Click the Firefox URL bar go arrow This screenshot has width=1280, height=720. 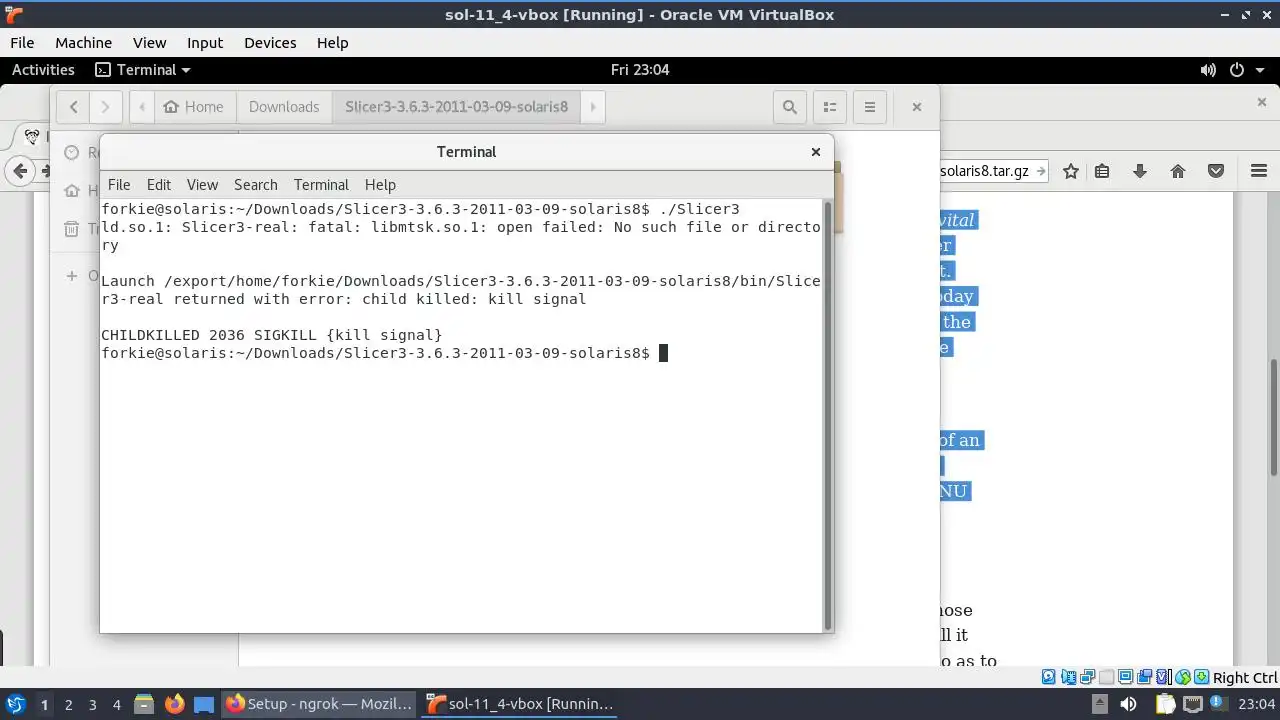(1041, 171)
